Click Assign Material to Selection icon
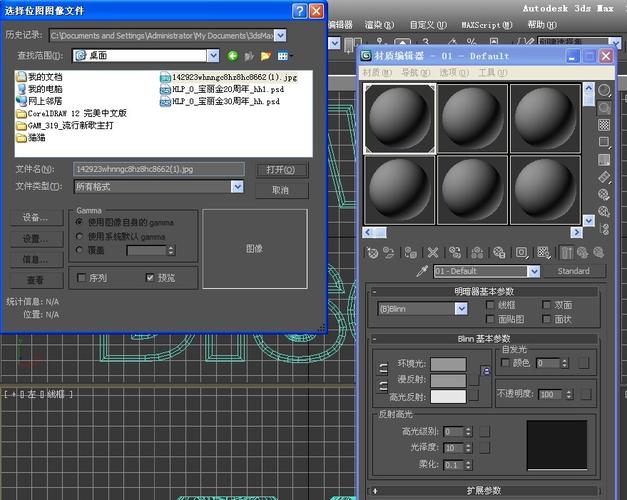 [411, 253]
